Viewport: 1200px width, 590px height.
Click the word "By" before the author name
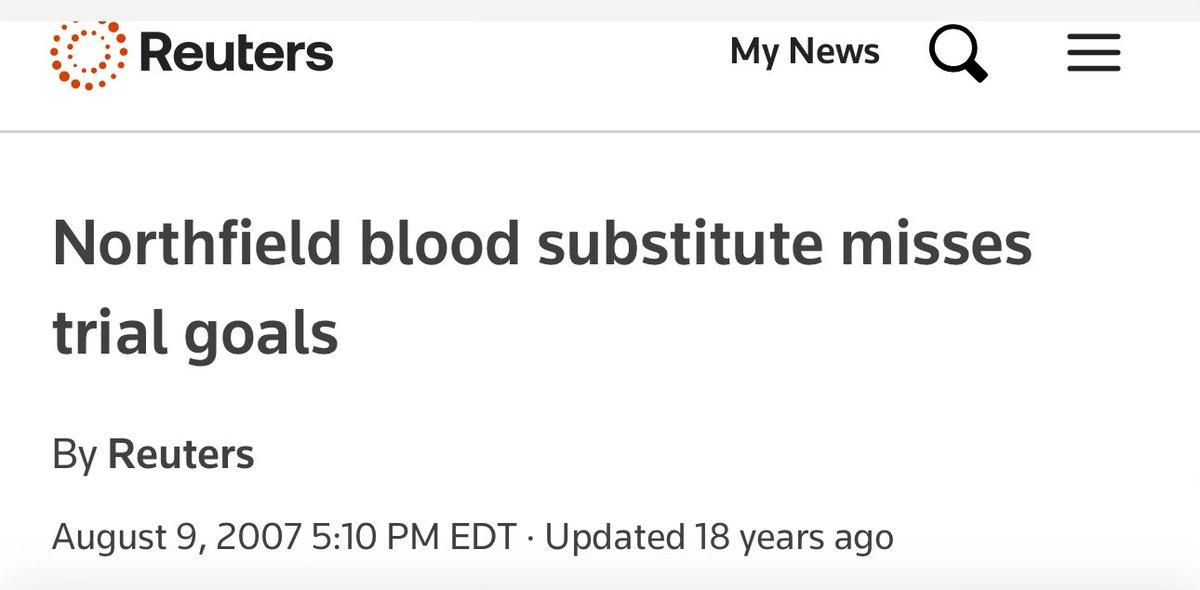click(74, 455)
